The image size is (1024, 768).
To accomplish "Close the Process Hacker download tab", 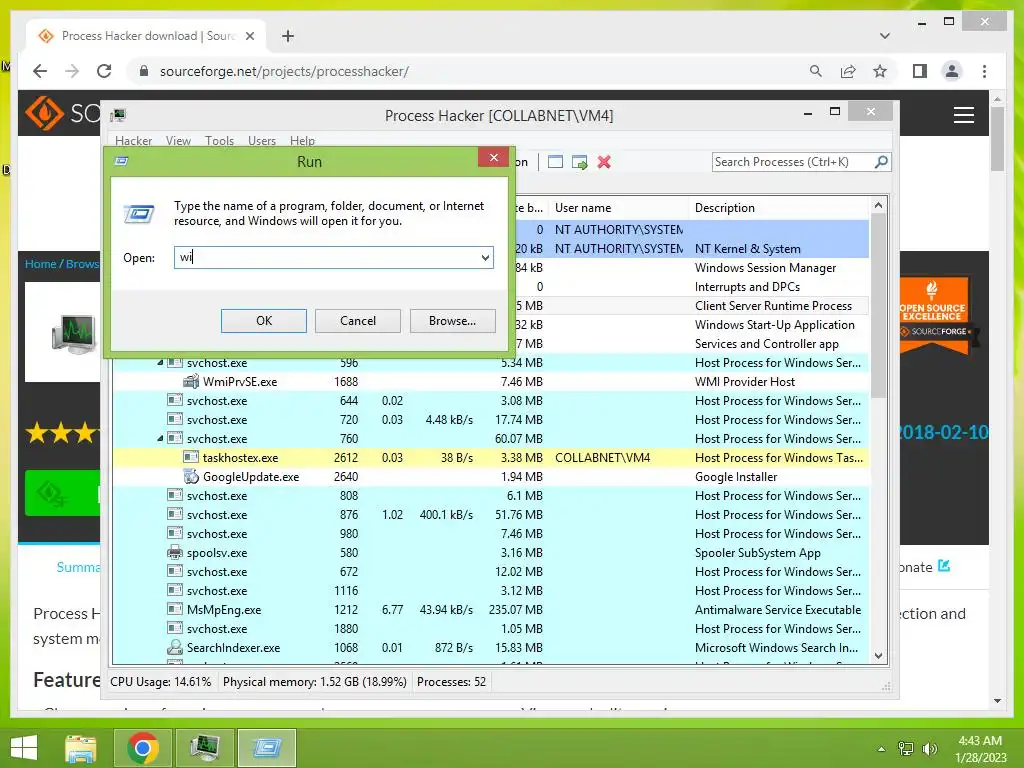I will pos(249,36).
